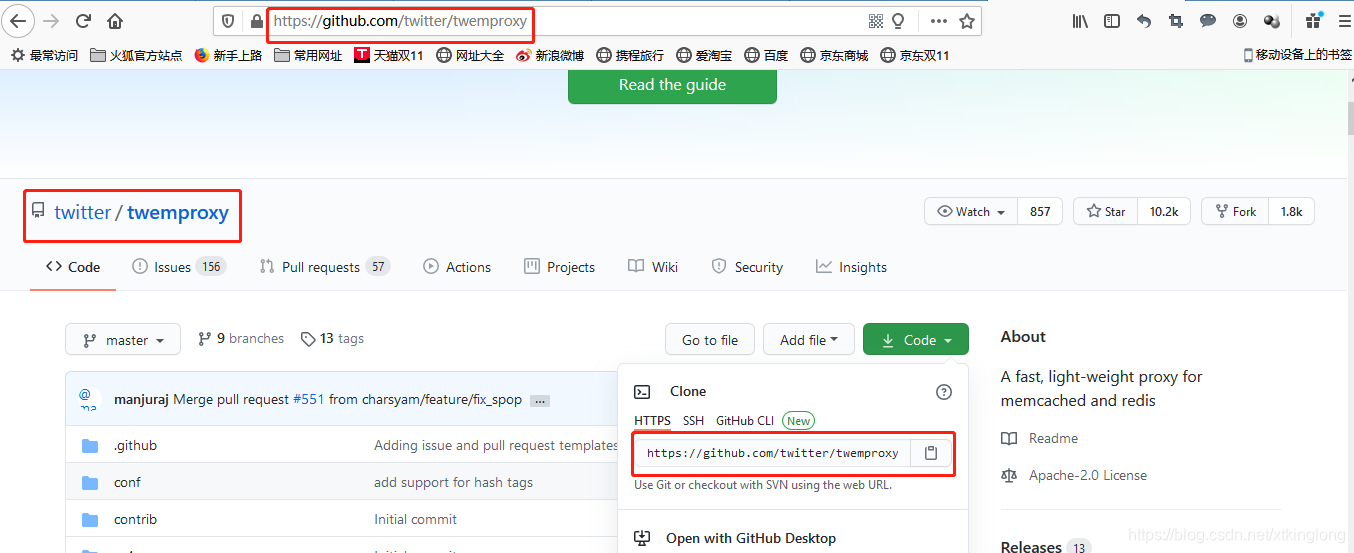Star the twemproxy repository

pyautogui.click(x=1105, y=211)
